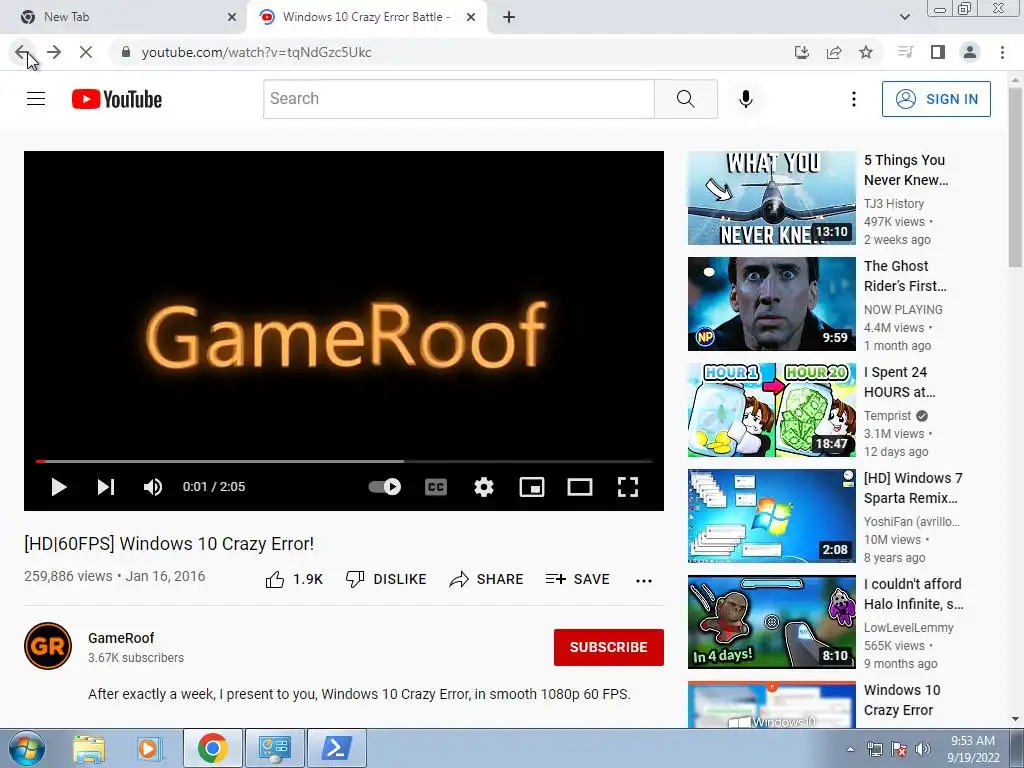Open PowerShell from the taskbar

(x=336, y=748)
